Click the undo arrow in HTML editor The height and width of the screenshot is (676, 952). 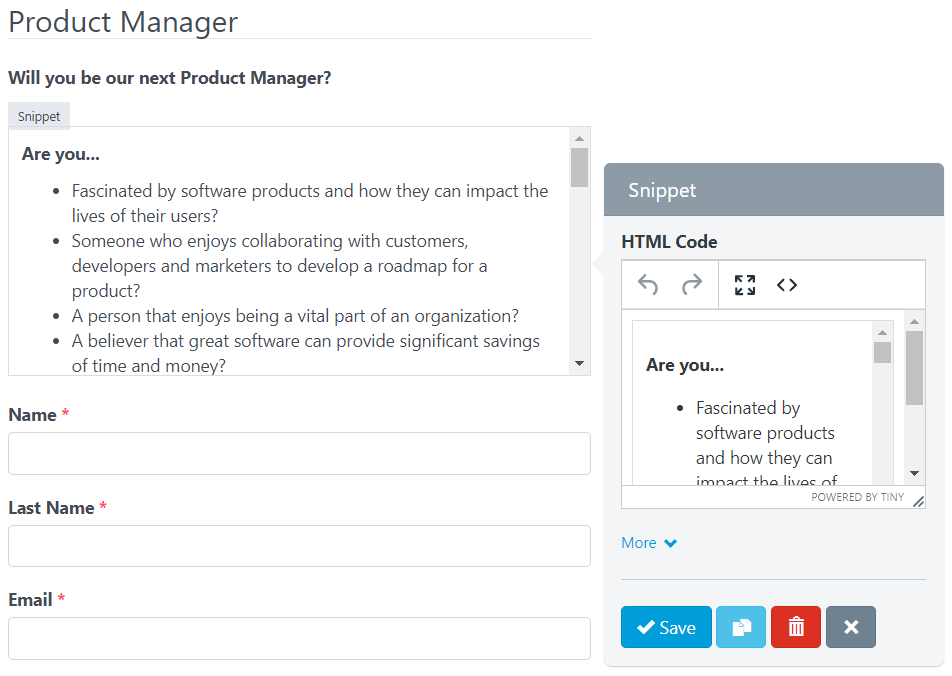click(x=648, y=285)
